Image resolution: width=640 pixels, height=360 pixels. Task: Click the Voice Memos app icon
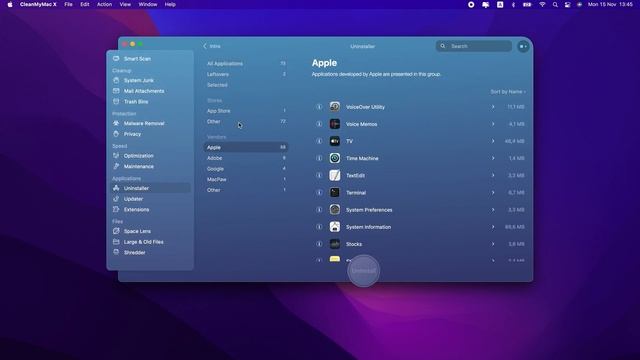pos(335,124)
